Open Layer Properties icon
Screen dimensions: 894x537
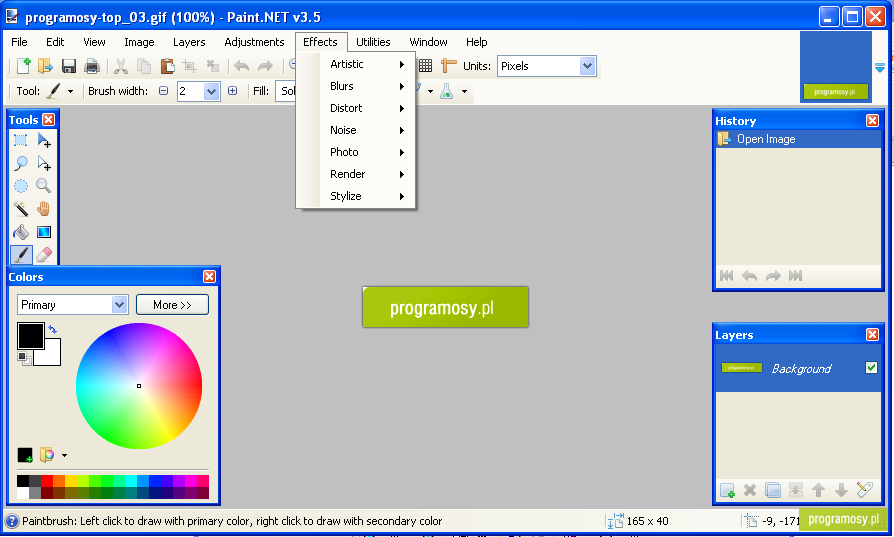click(864, 490)
